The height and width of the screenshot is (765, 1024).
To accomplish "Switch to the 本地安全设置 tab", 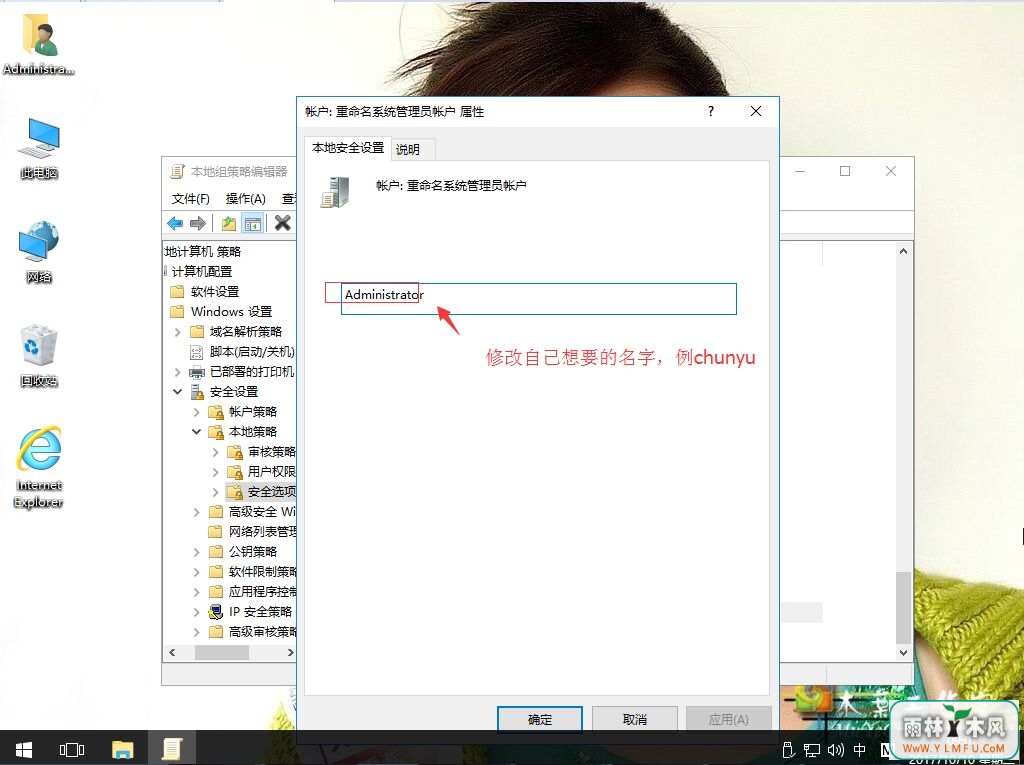I will point(347,148).
